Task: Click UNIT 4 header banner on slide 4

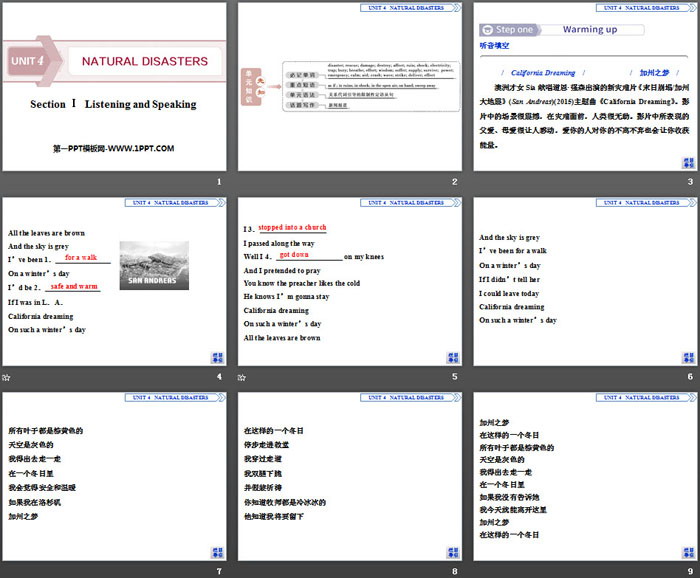Action: pos(175,203)
